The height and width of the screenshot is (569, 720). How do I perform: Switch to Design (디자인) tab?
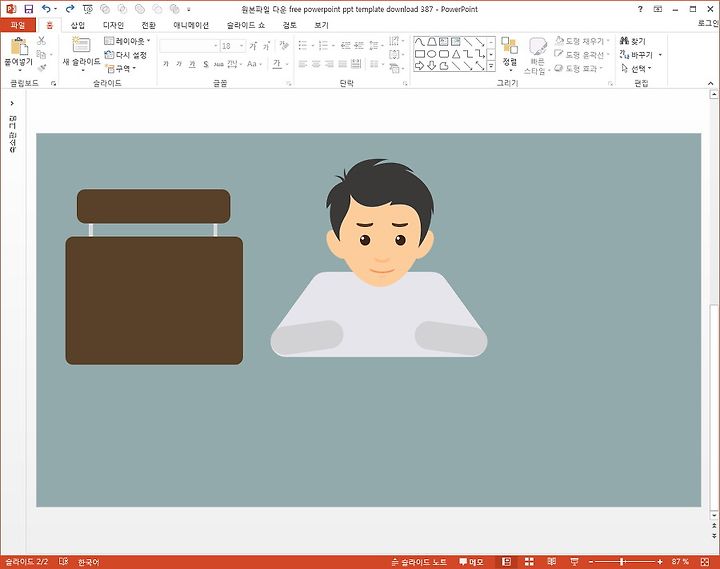(113, 25)
